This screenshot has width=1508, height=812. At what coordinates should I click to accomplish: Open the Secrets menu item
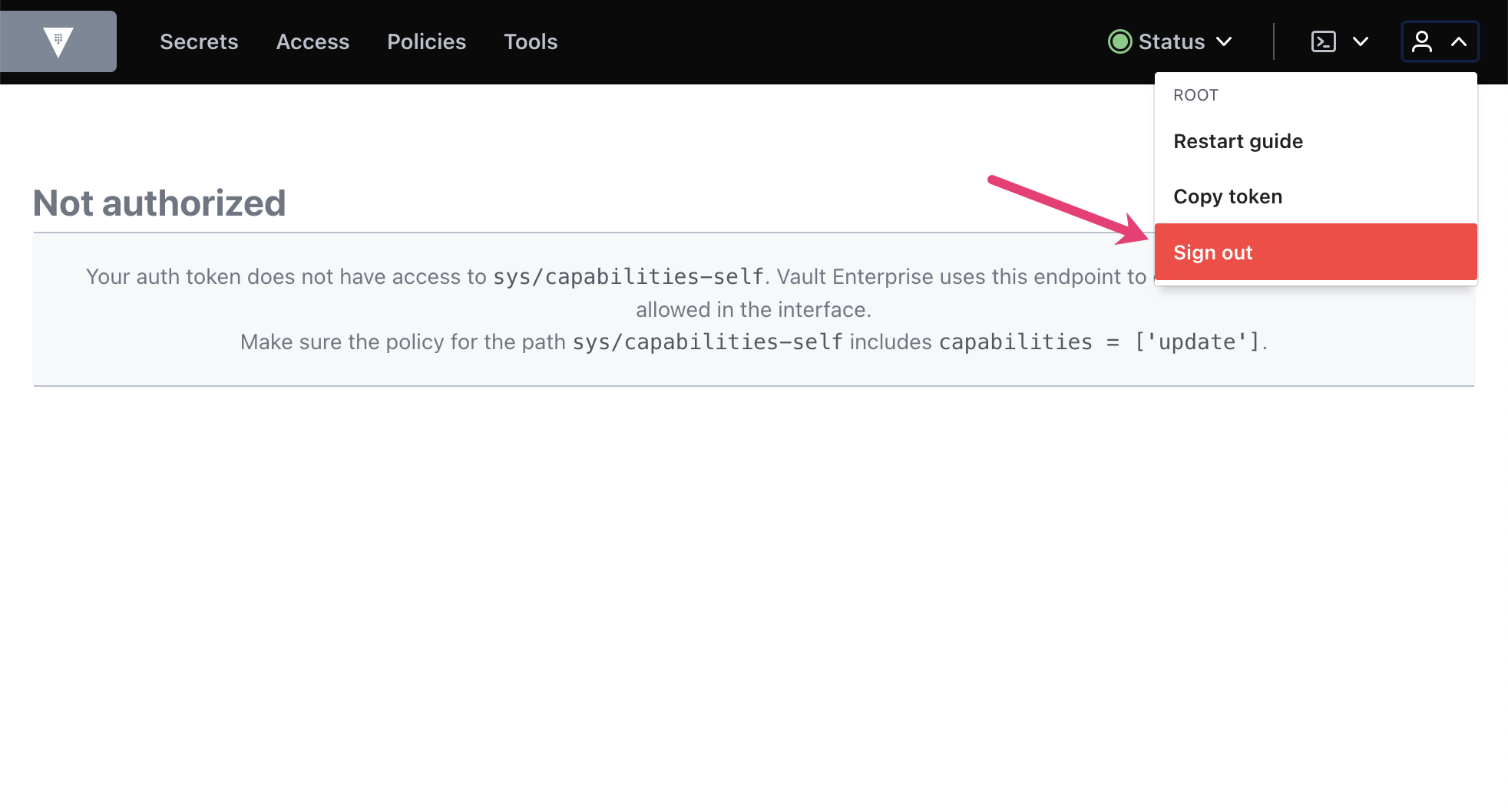coord(199,41)
